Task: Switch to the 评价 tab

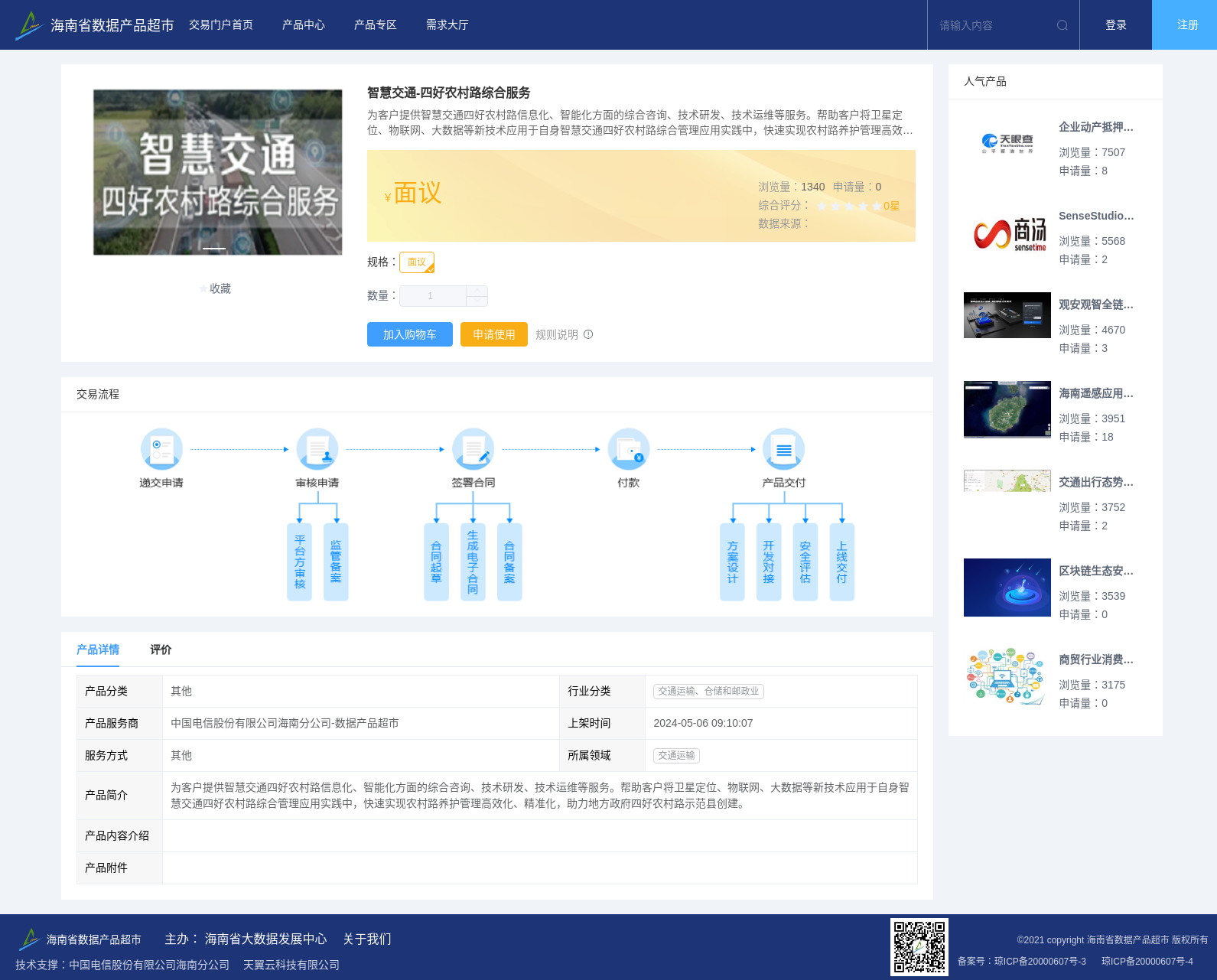Action: point(161,650)
